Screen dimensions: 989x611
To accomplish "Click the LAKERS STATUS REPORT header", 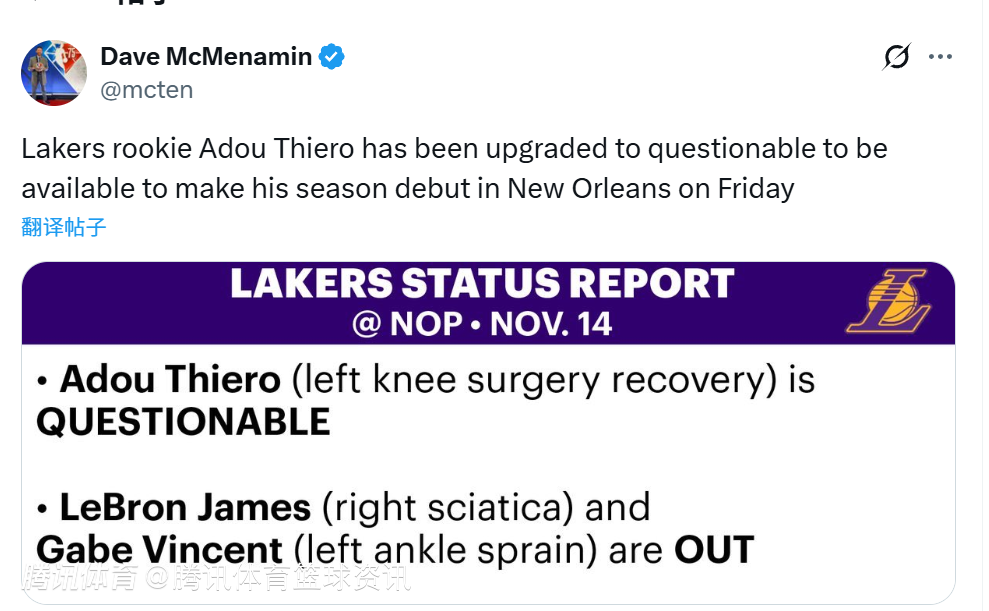I will pyautogui.click(x=482, y=284).
